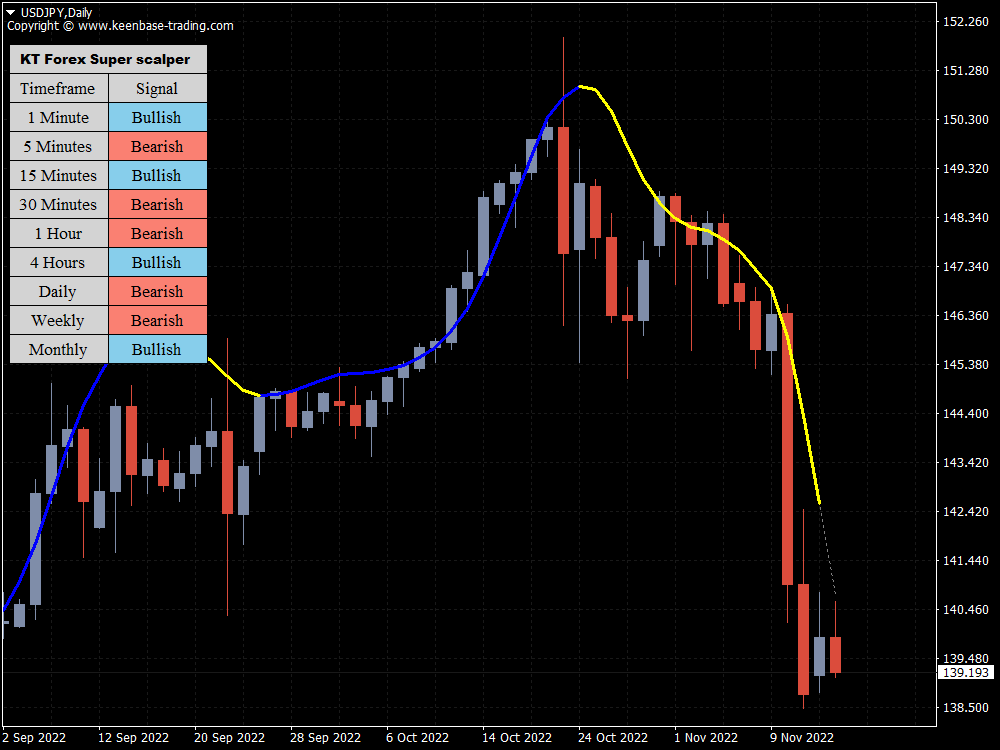Click the 143.420 price axis label

(966, 462)
